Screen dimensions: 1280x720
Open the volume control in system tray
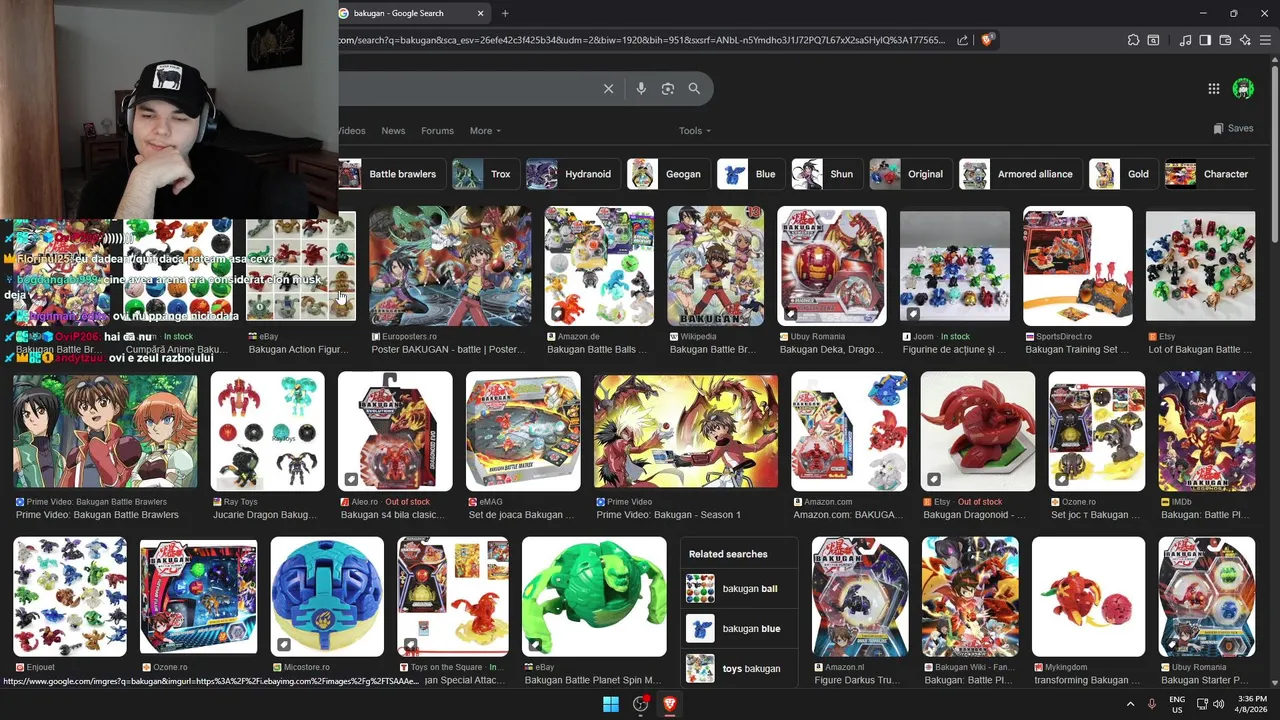pos(1218,704)
